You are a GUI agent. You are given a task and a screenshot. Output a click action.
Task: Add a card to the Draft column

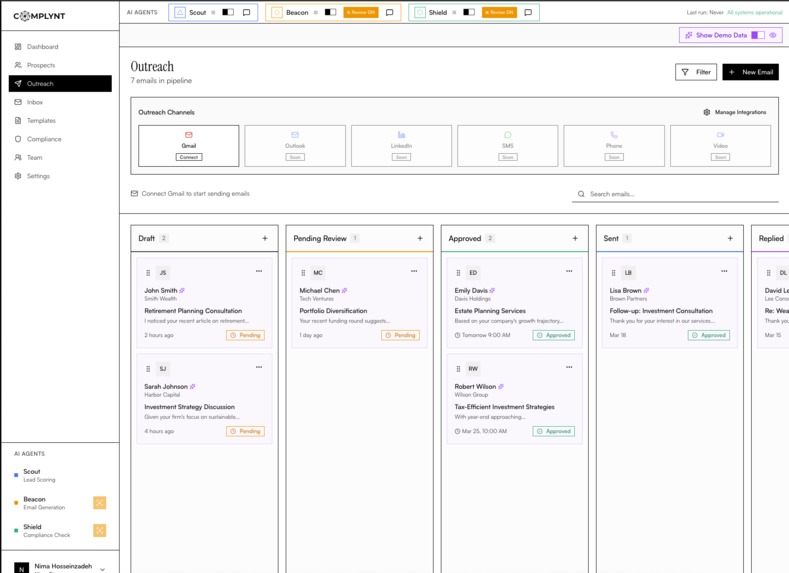pyautogui.click(x=265, y=238)
